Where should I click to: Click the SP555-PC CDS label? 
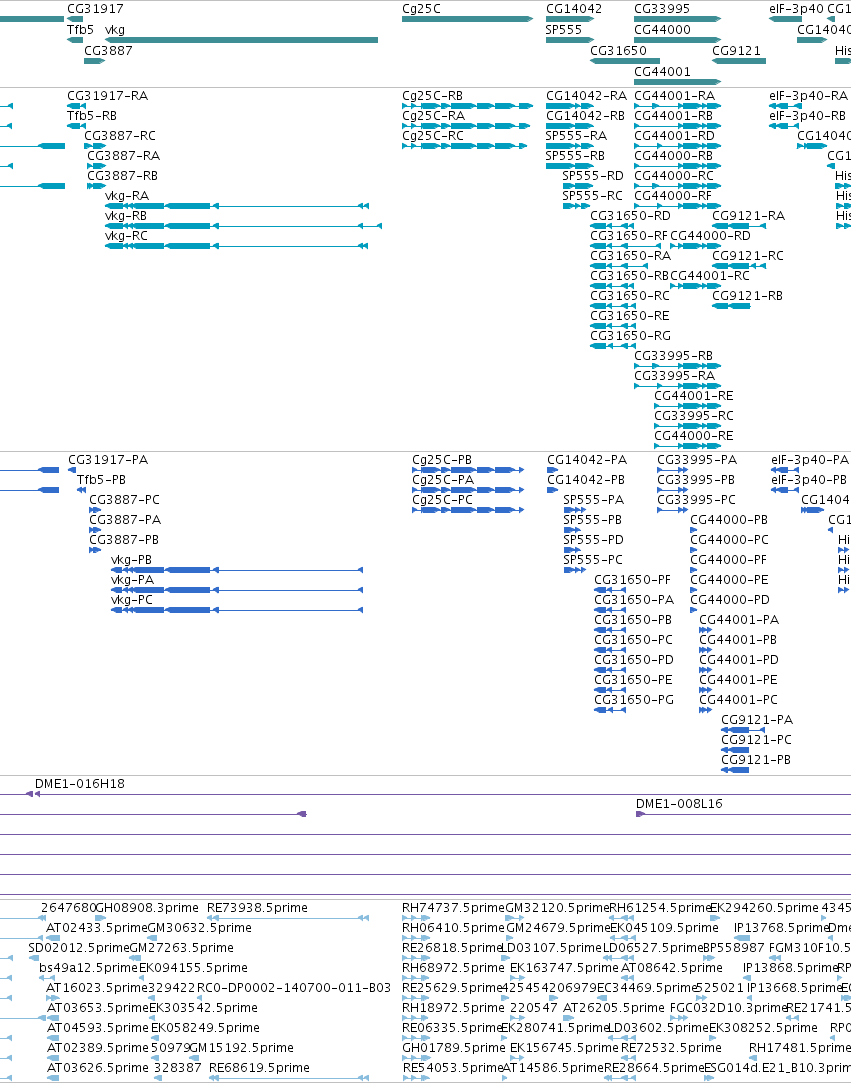pyautogui.click(x=593, y=559)
